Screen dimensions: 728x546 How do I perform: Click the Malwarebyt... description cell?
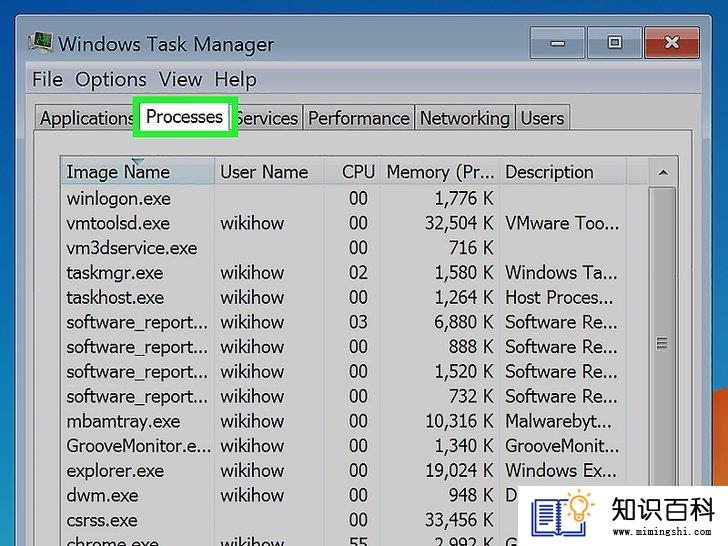pos(559,421)
